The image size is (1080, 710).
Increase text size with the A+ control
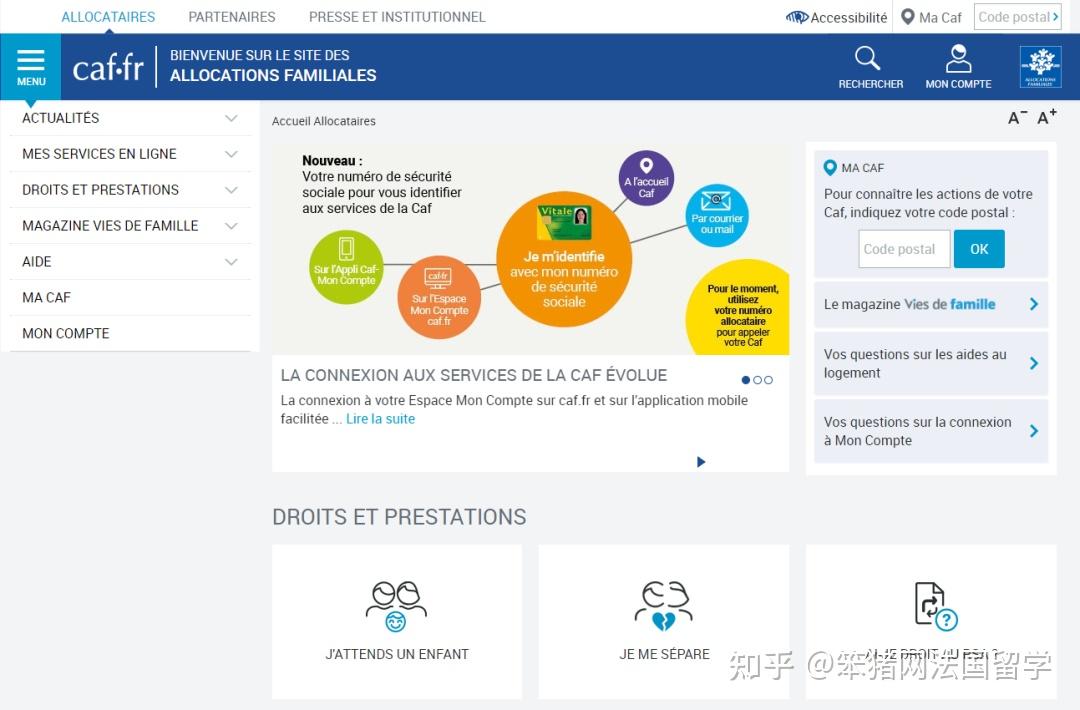coord(1046,117)
